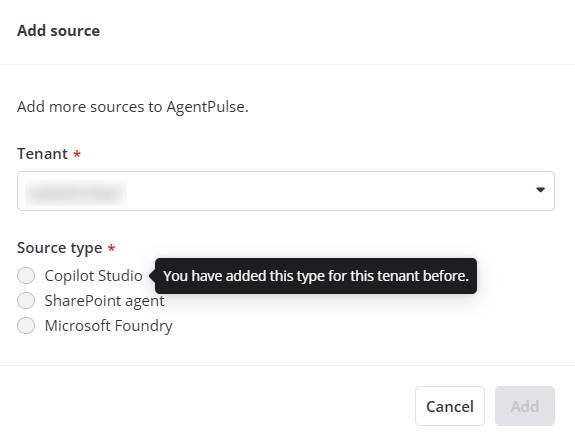Image resolution: width=575 pixels, height=439 pixels.
Task: Click the disabled Add button
Action: pyautogui.click(x=525, y=406)
